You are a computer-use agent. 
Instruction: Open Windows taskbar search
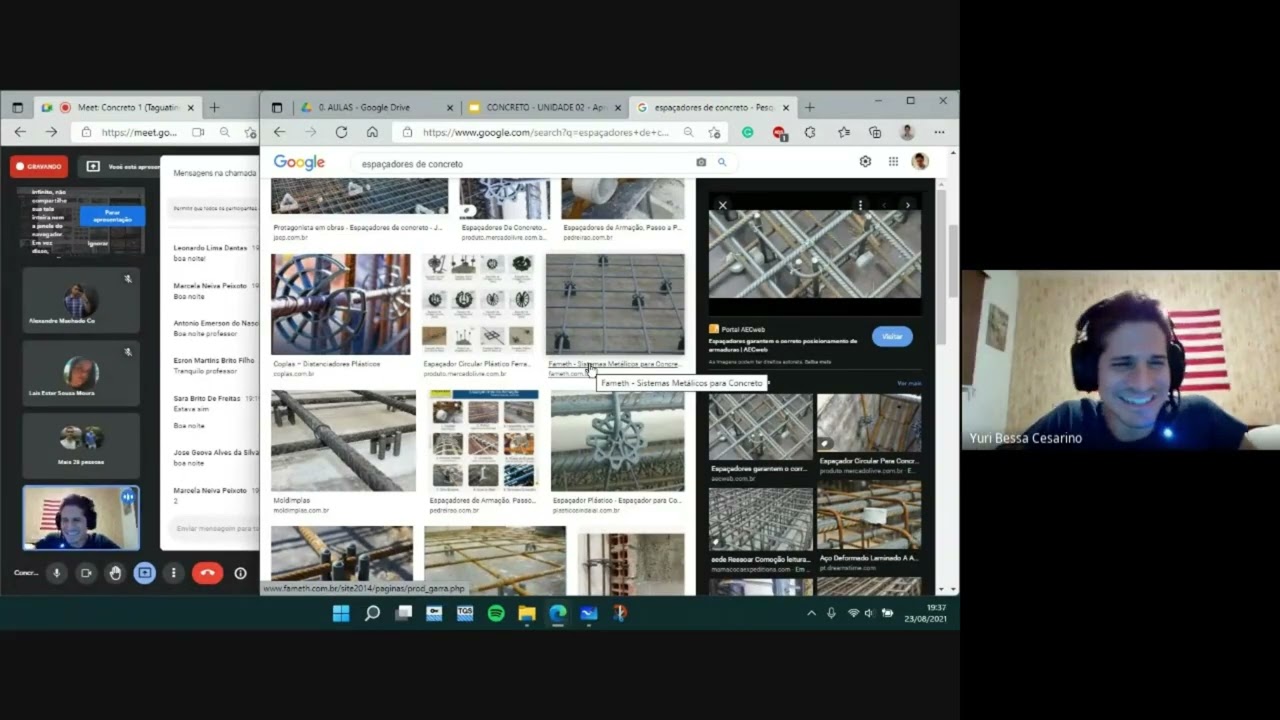click(x=372, y=613)
